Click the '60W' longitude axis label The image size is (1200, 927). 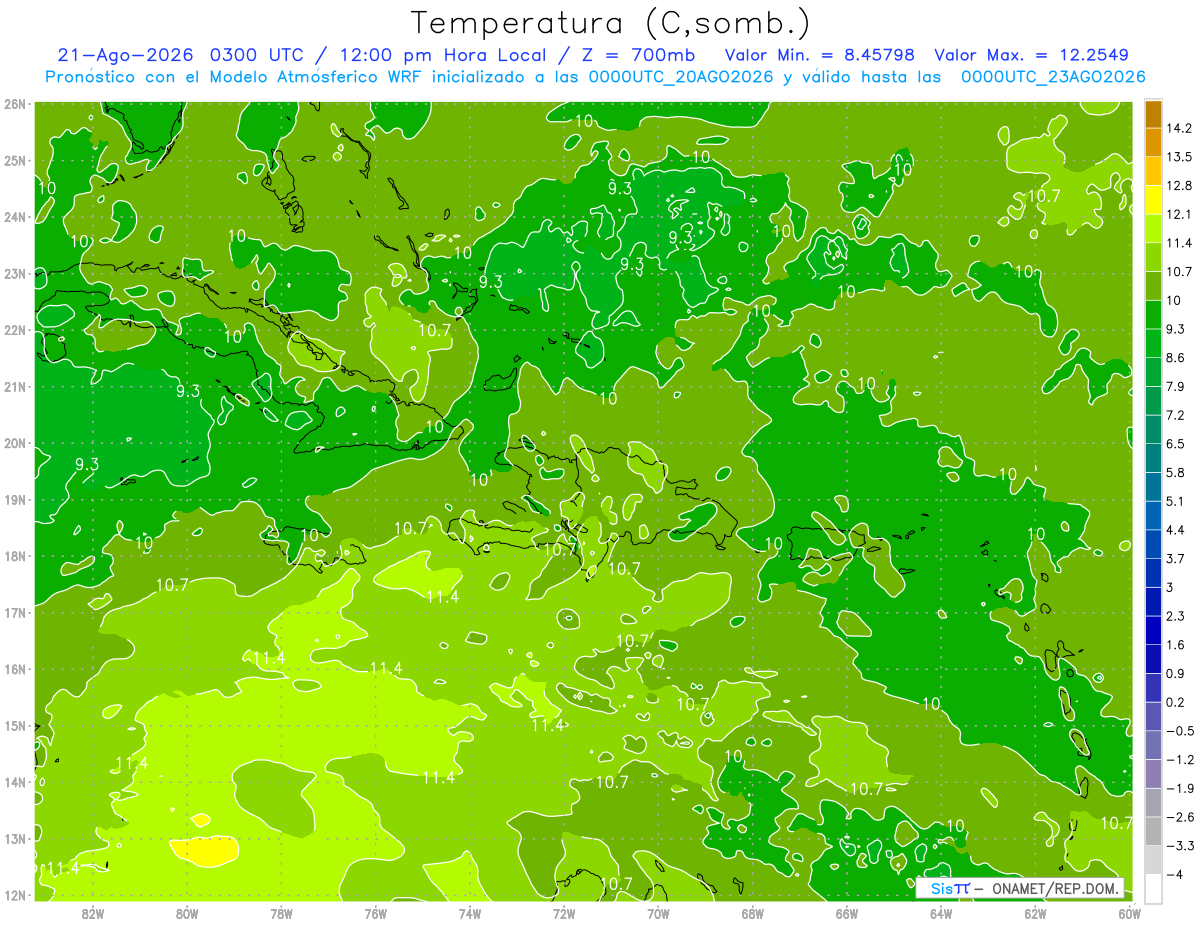pos(1129,913)
